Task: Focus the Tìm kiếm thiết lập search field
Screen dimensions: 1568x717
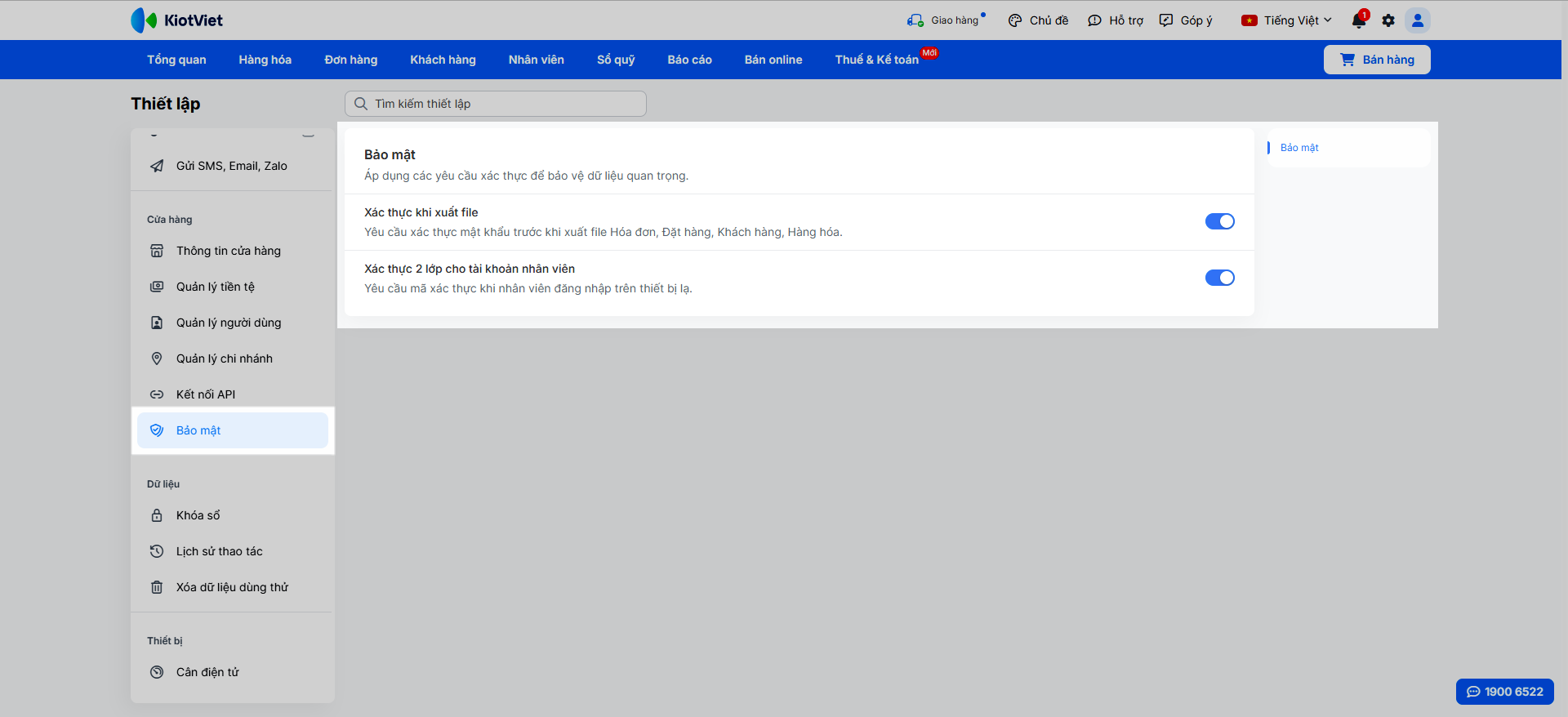Action: point(496,104)
